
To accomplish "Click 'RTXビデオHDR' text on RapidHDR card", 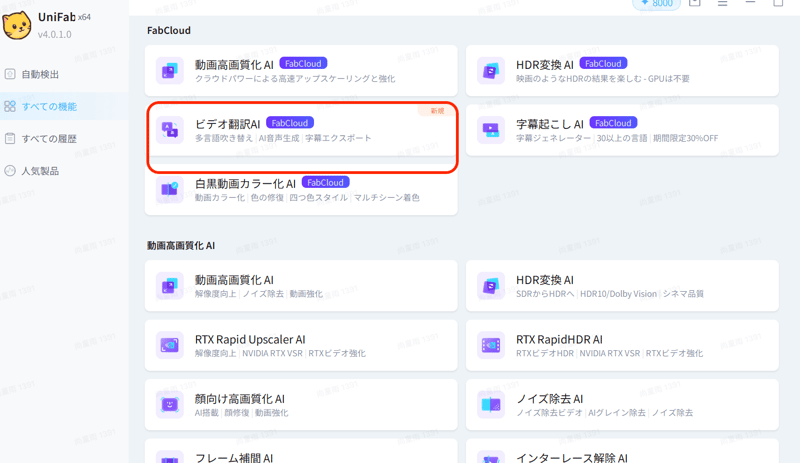I will (545, 353).
